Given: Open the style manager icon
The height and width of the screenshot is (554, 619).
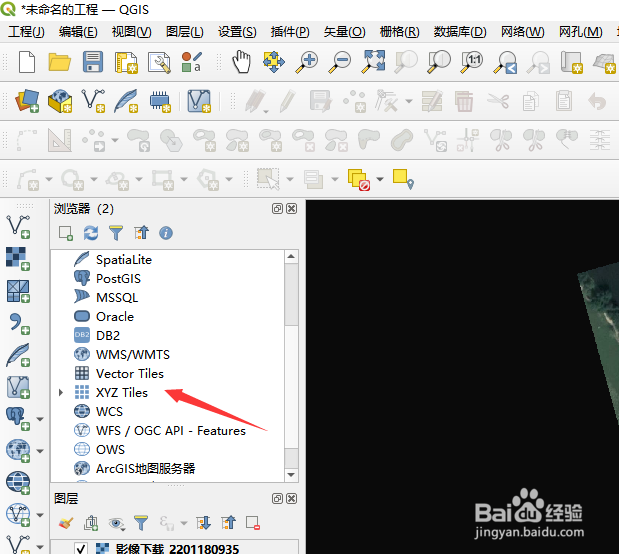Looking at the screenshot, I should tap(191, 62).
